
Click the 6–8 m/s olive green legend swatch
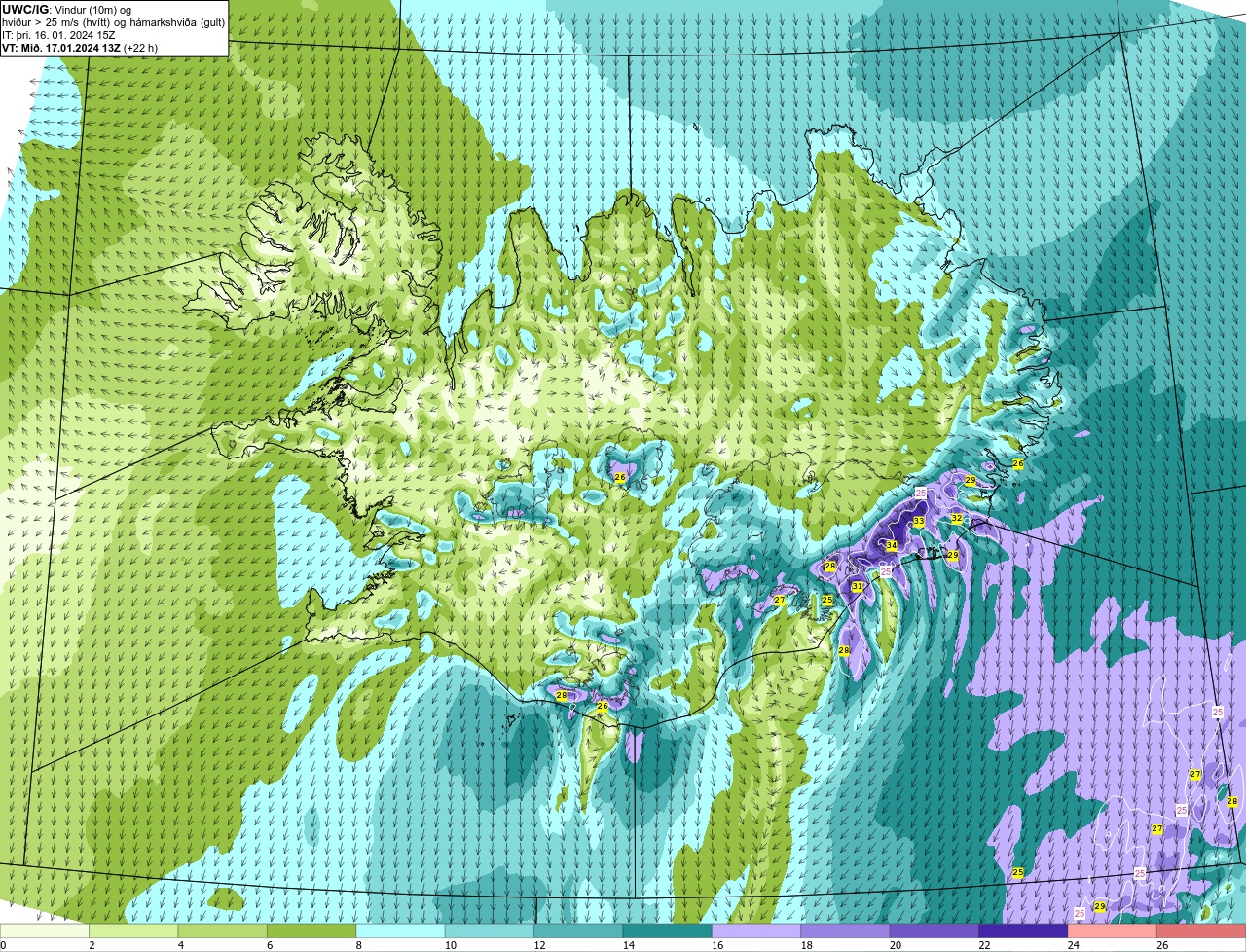tap(313, 931)
